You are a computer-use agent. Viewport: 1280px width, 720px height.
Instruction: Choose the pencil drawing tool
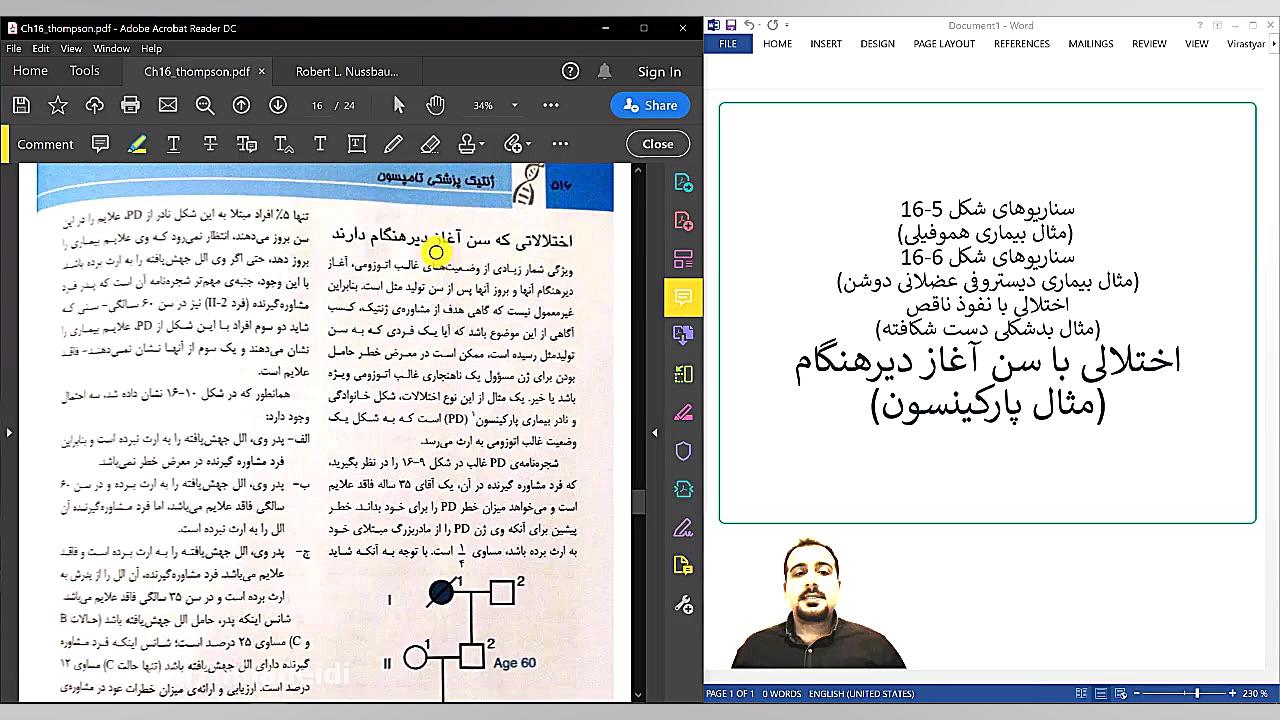click(x=393, y=144)
